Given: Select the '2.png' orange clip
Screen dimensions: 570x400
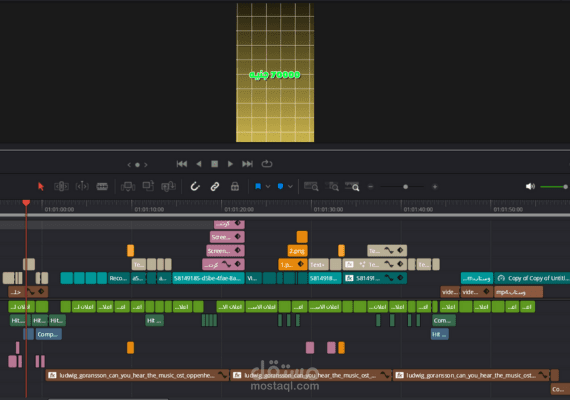Looking at the screenshot, I should [297, 251].
